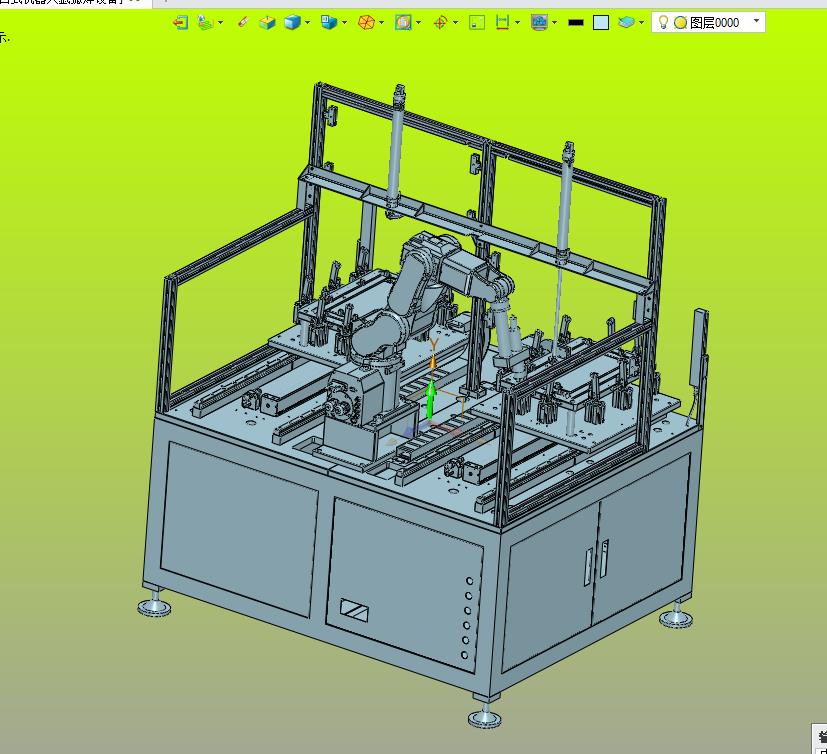Click the orange polyhedron mesh icon
827x754 pixels.
tap(366, 23)
